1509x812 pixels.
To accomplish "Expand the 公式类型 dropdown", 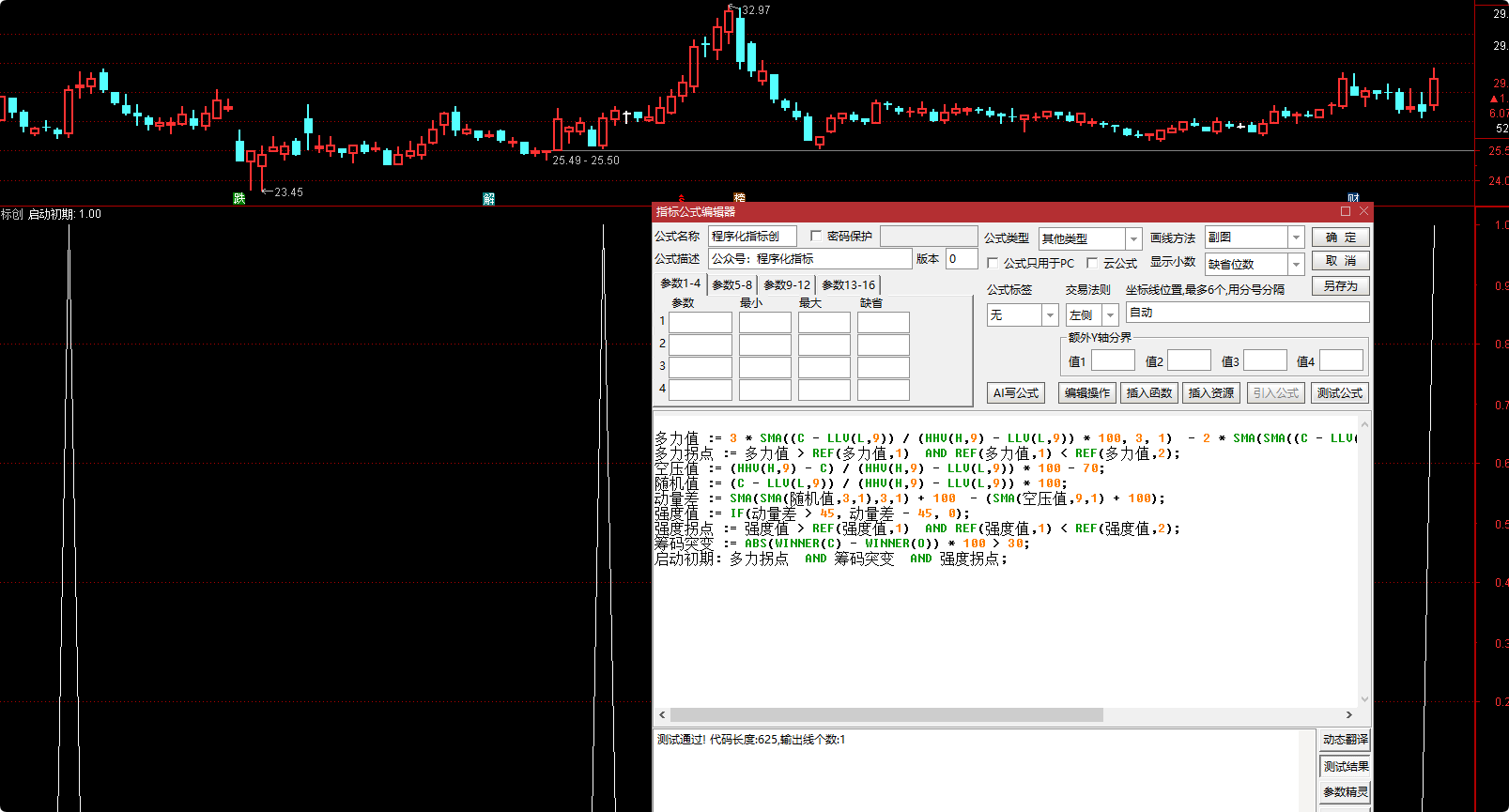I will coord(1133,239).
